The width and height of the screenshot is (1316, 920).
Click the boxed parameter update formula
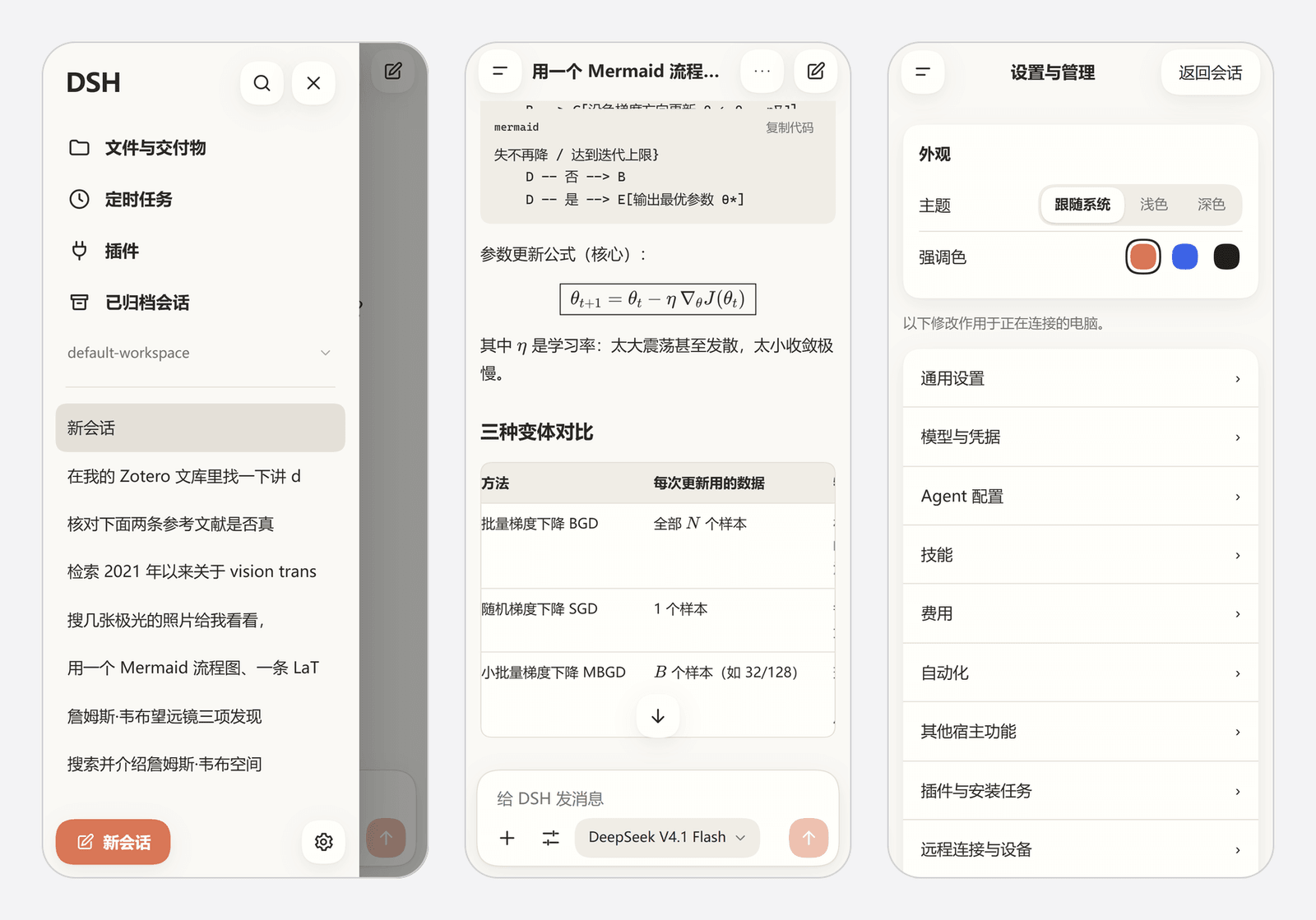pyautogui.click(x=658, y=299)
